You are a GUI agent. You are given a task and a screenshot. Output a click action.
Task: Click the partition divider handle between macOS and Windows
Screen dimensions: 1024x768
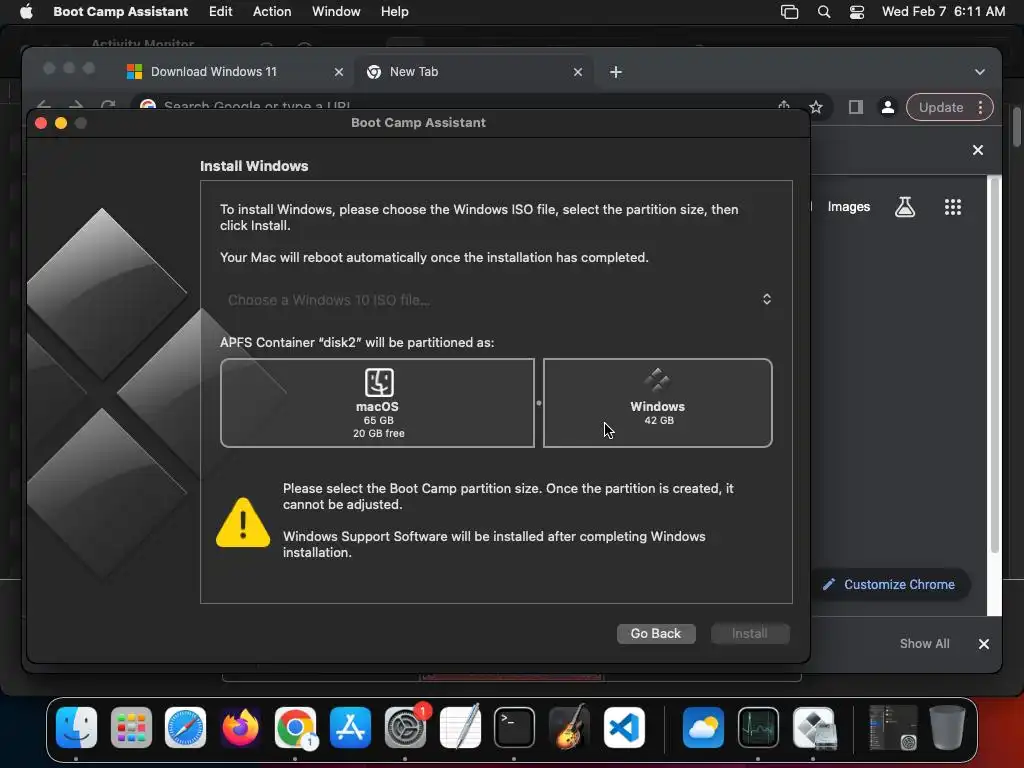tap(539, 403)
